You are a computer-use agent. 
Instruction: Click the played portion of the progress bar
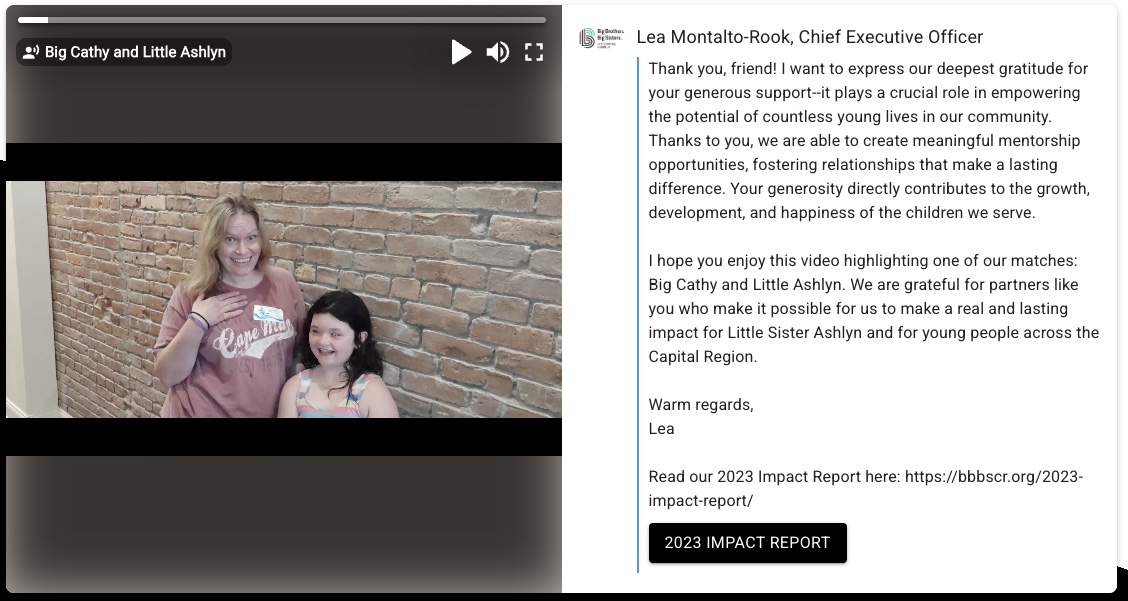(x=32, y=20)
